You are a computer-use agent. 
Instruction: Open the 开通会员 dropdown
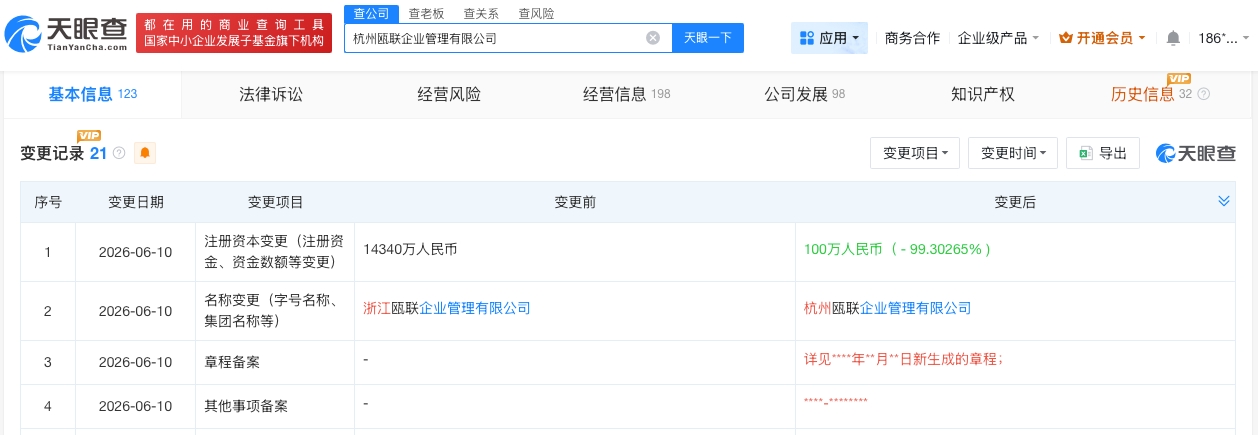click(1103, 38)
